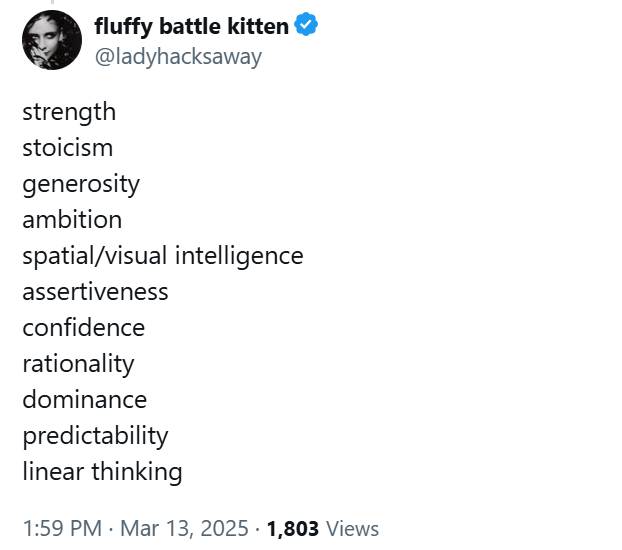Click the linear thinking line in the tweet
This screenshot has height=550, width=622.
[x=102, y=472]
